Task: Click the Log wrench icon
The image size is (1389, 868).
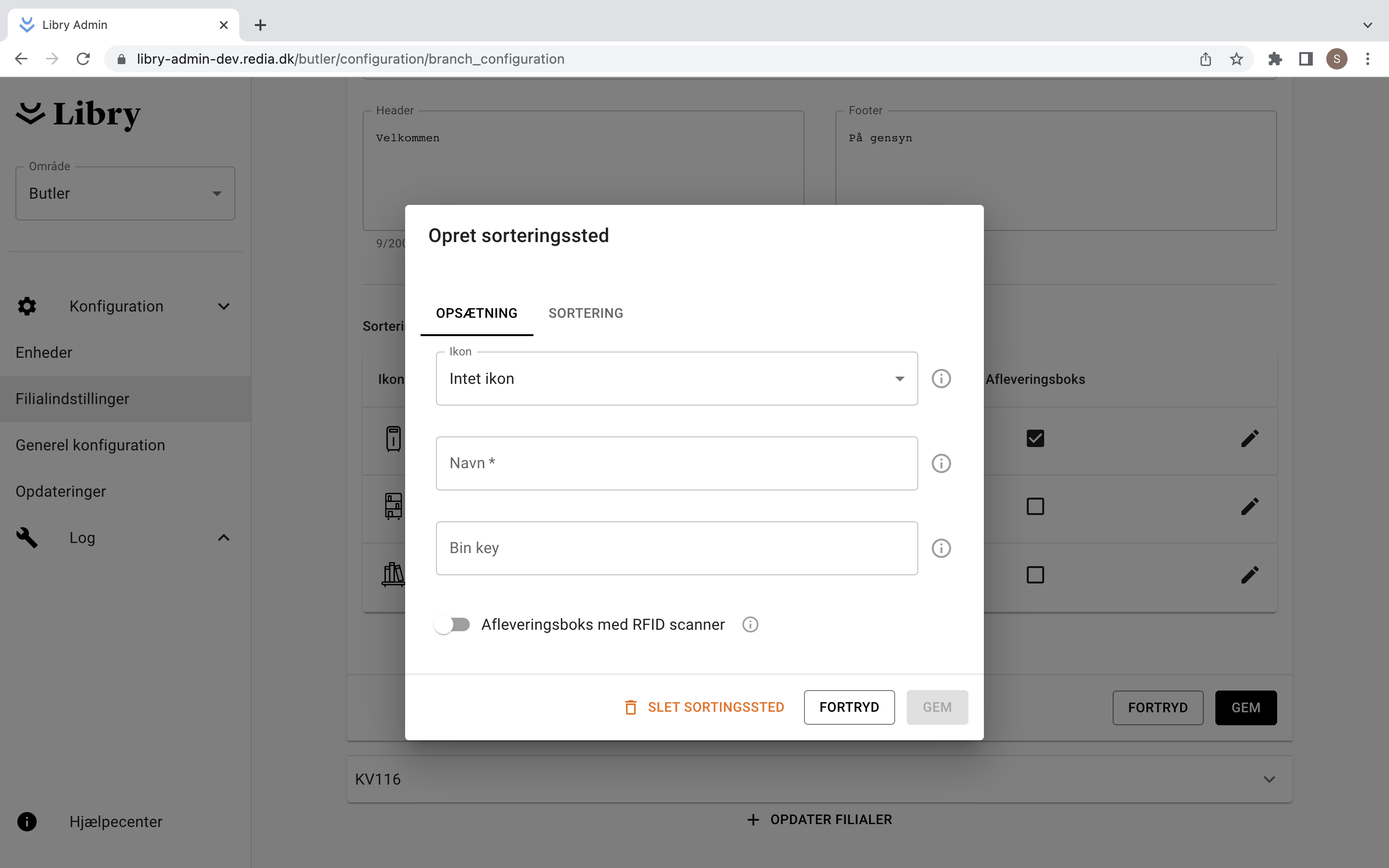Action: pos(27,538)
